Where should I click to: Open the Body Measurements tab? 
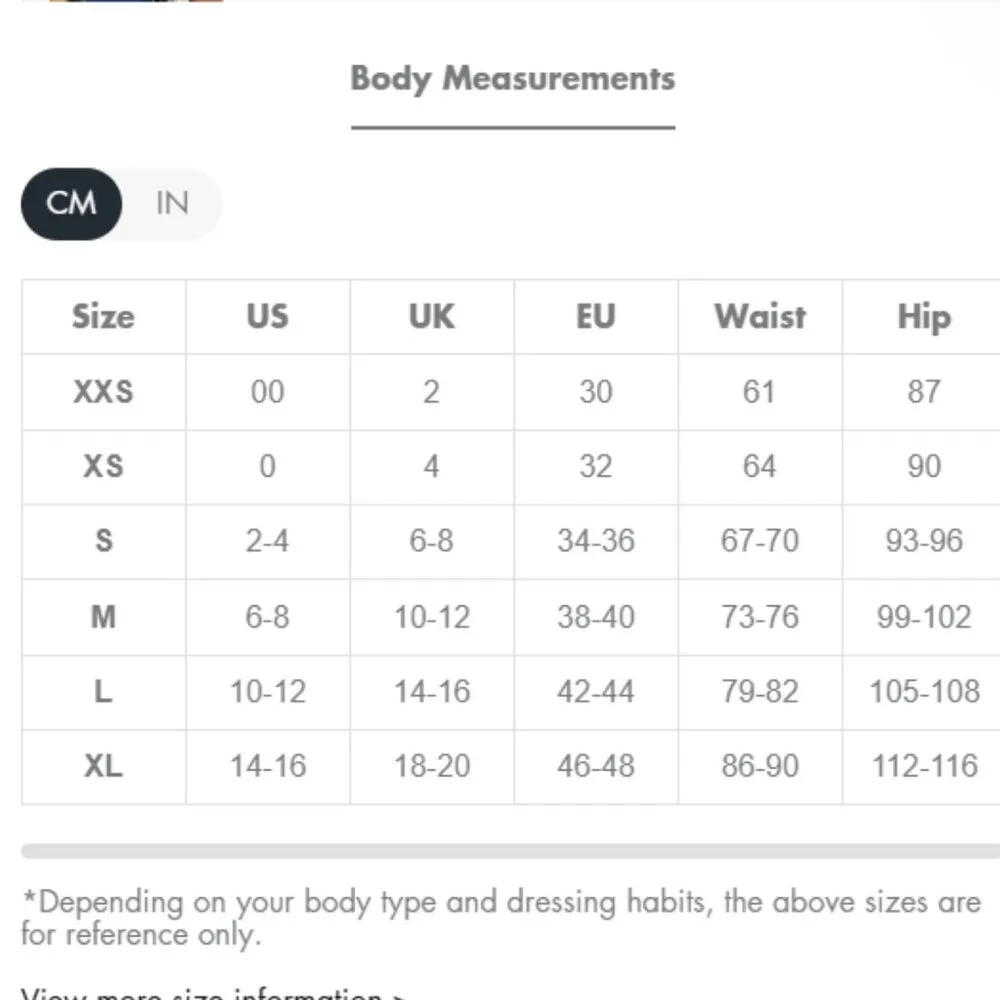point(512,79)
